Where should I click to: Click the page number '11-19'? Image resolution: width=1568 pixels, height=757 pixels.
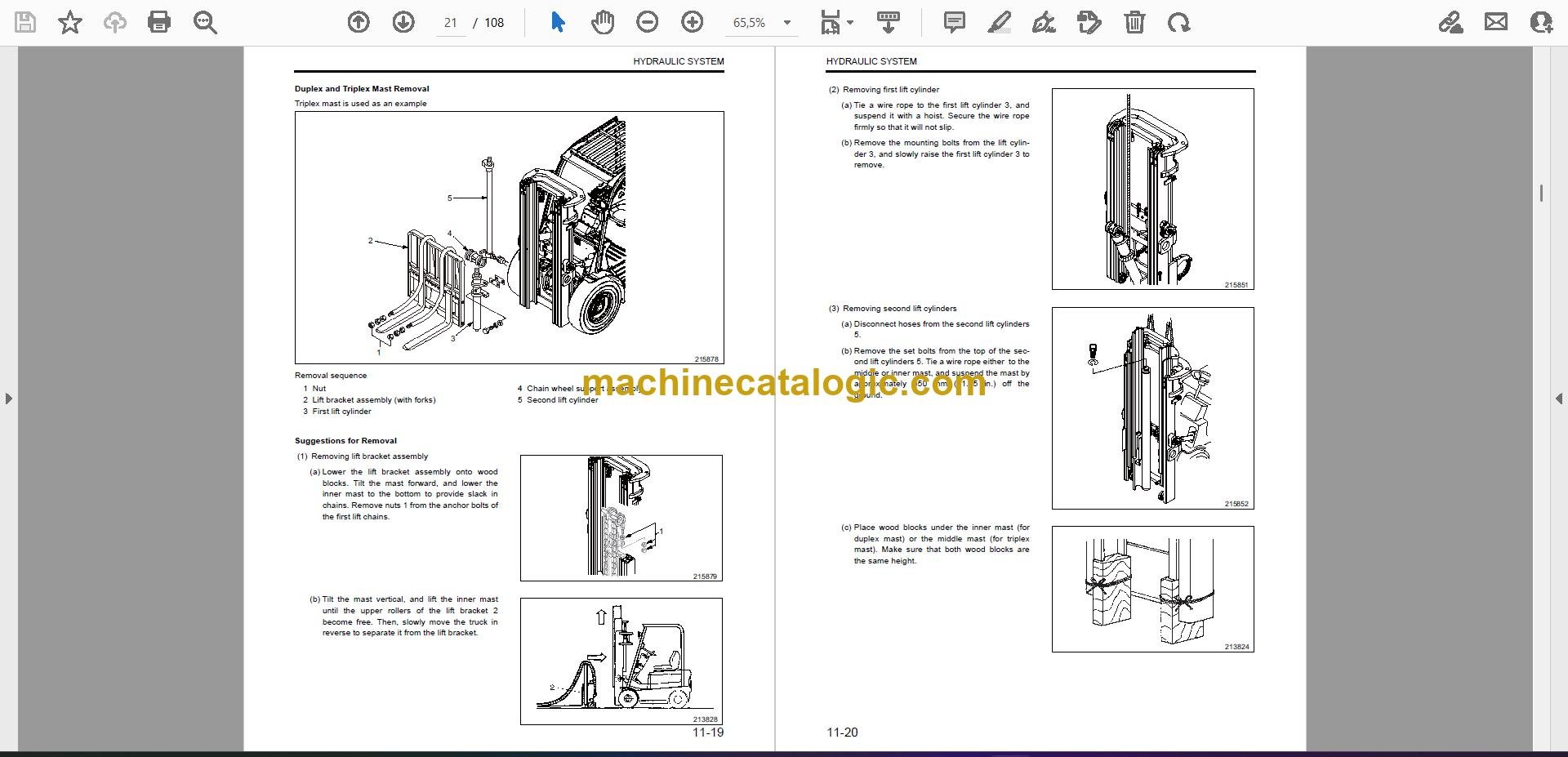click(x=708, y=733)
